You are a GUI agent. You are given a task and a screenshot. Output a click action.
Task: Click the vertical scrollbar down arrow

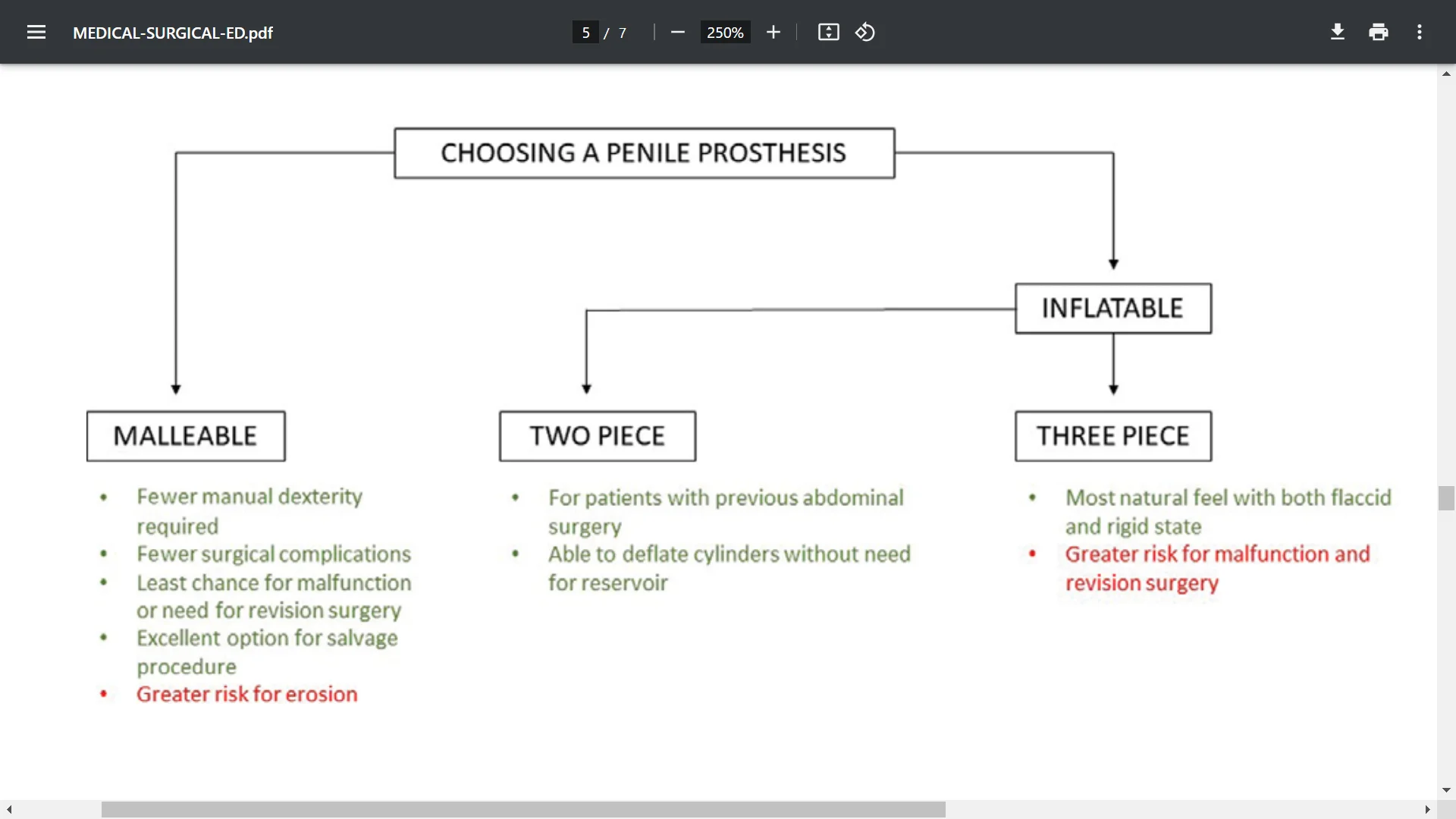click(x=1446, y=790)
